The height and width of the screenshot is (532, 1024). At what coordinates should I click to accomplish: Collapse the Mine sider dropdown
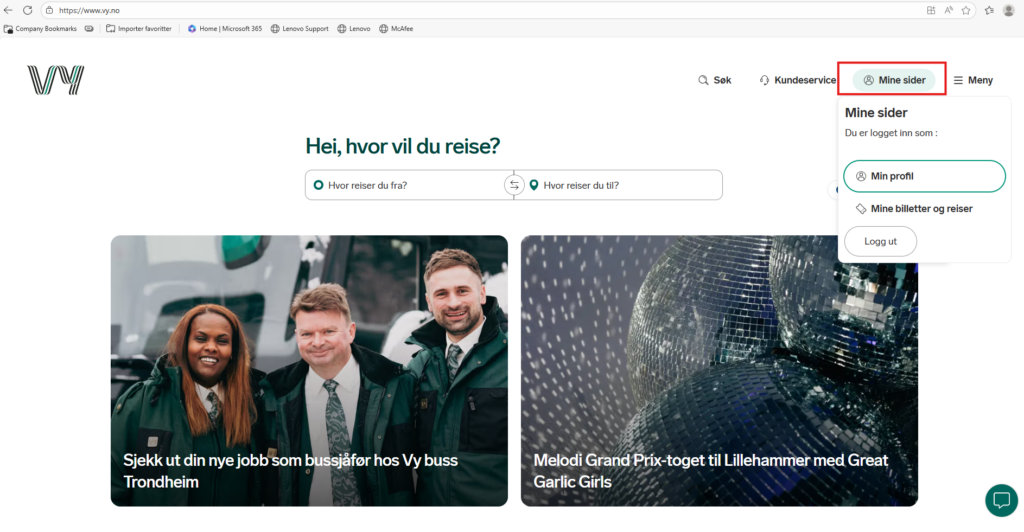(x=894, y=80)
